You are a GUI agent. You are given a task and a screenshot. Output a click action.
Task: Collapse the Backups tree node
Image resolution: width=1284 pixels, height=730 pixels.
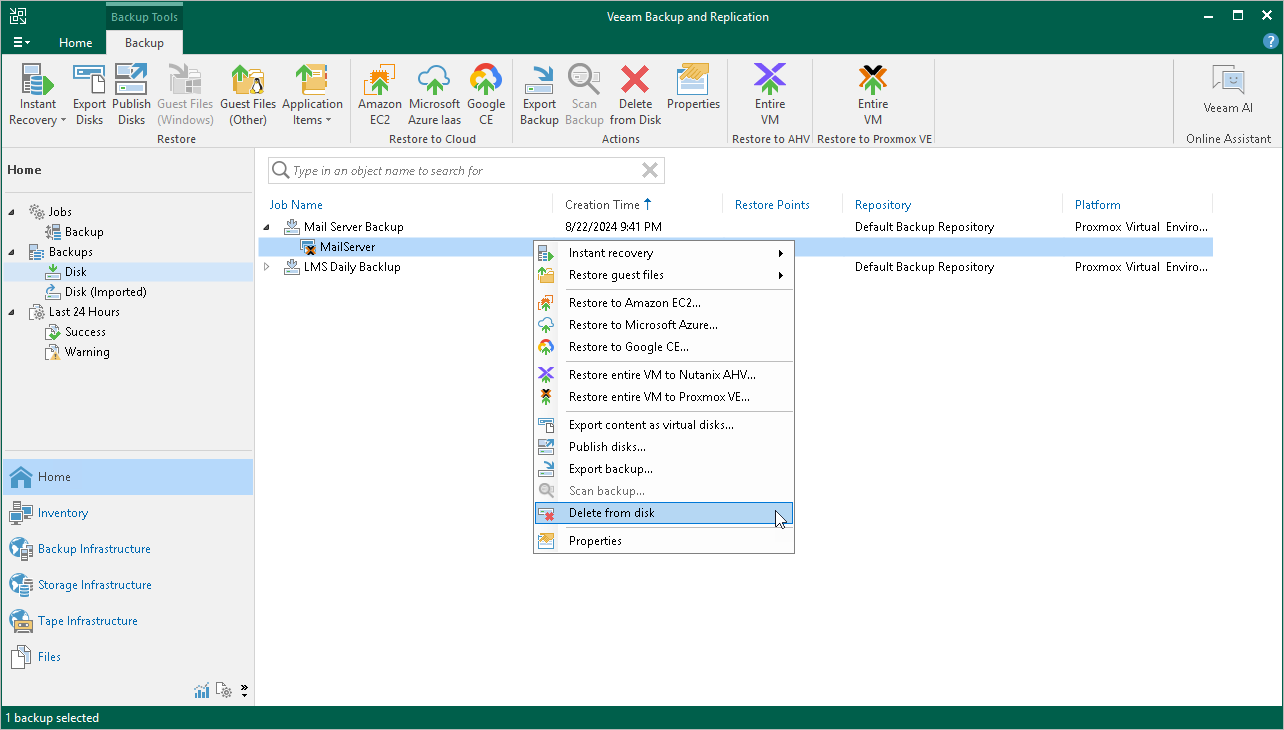[13, 252]
